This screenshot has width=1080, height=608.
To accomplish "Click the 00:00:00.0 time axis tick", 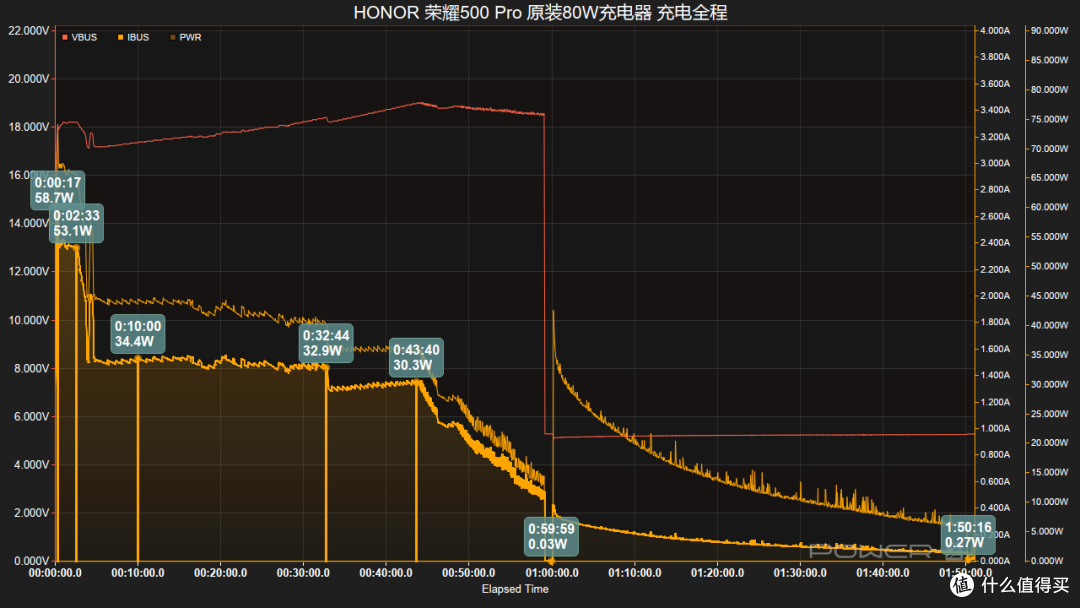I will (55, 573).
